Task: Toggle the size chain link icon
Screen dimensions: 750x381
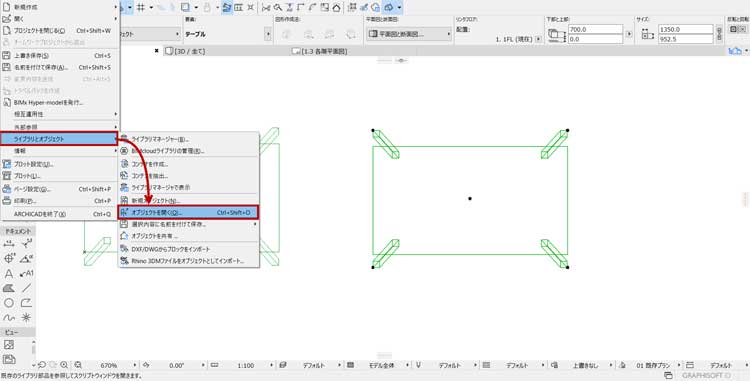Action: [x=719, y=34]
